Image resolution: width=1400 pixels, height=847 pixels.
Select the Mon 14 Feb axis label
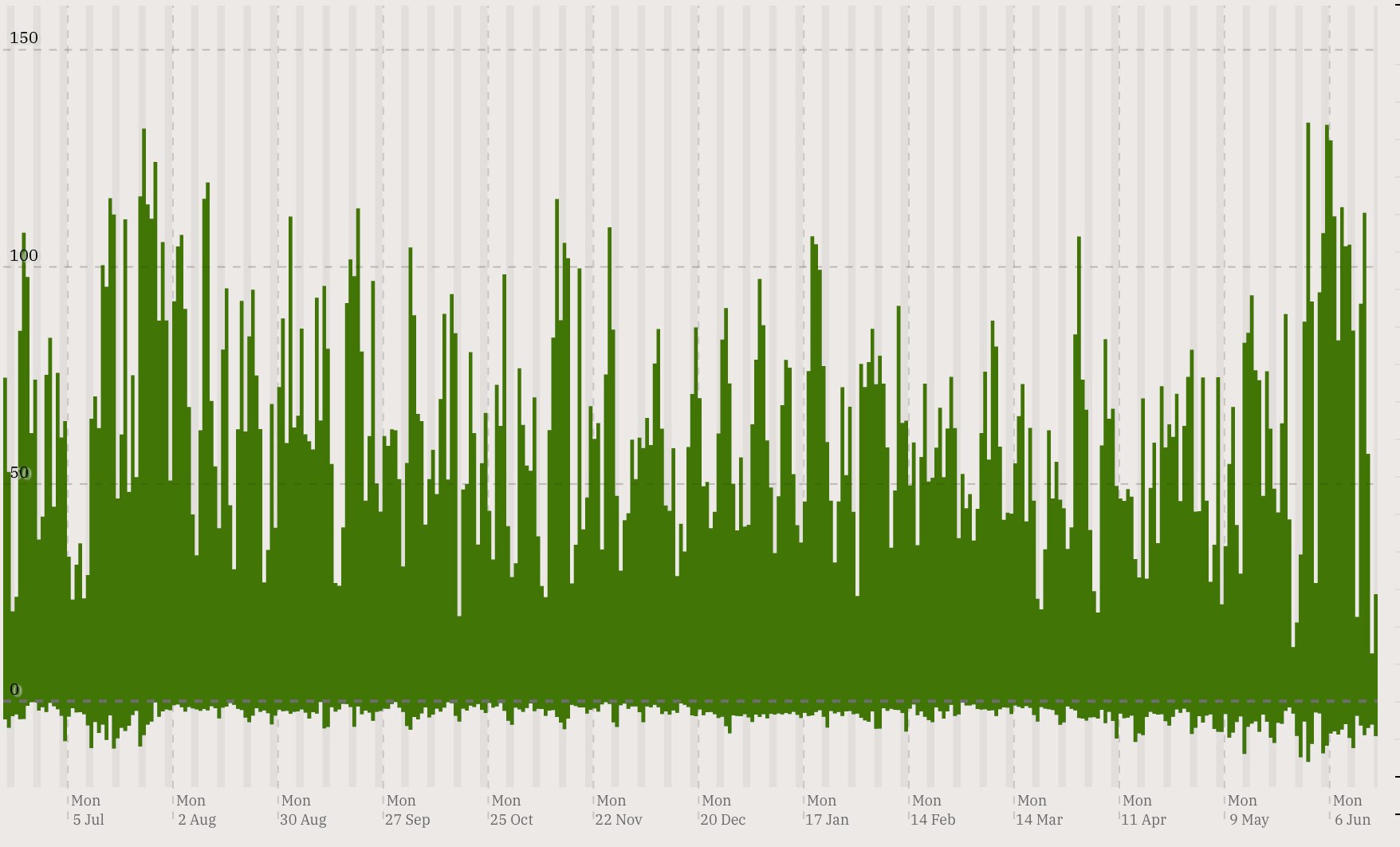[x=933, y=810]
